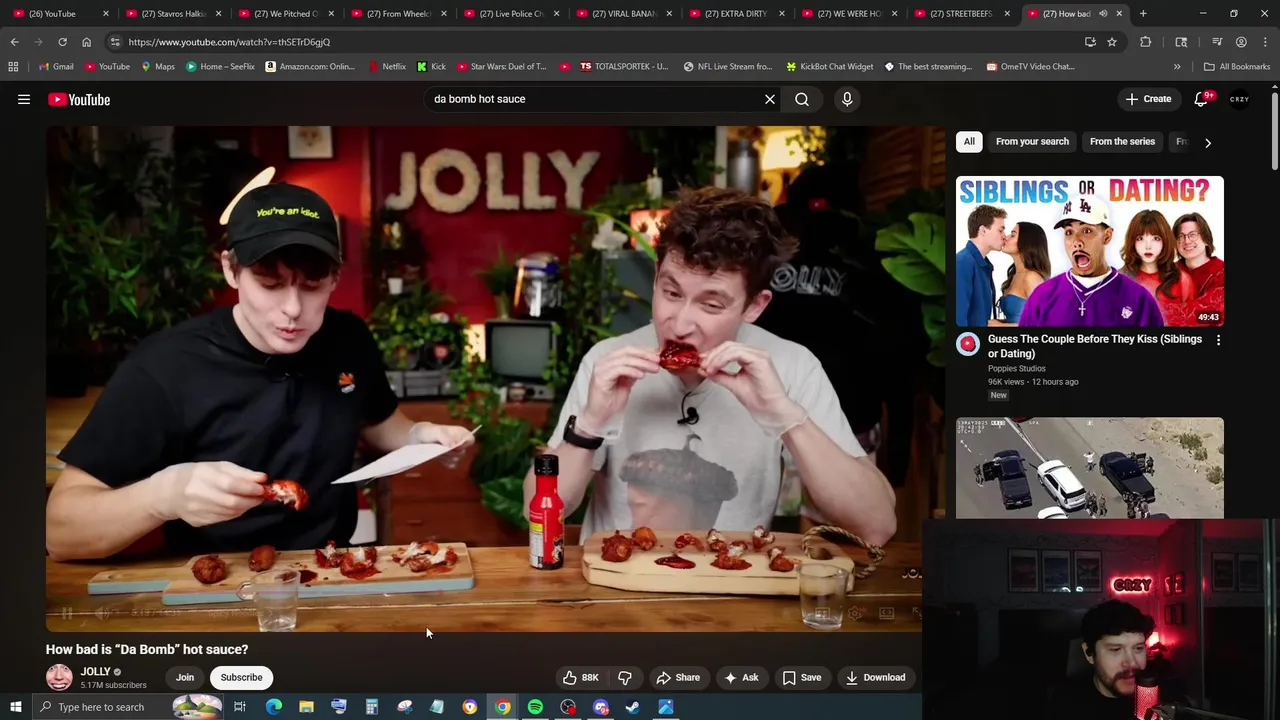Open Steam from the taskbar

[x=633, y=707]
